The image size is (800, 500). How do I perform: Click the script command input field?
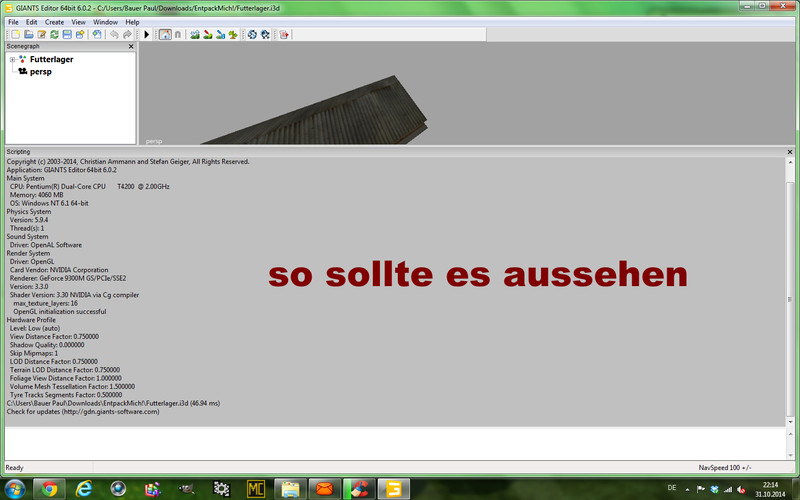[395, 443]
